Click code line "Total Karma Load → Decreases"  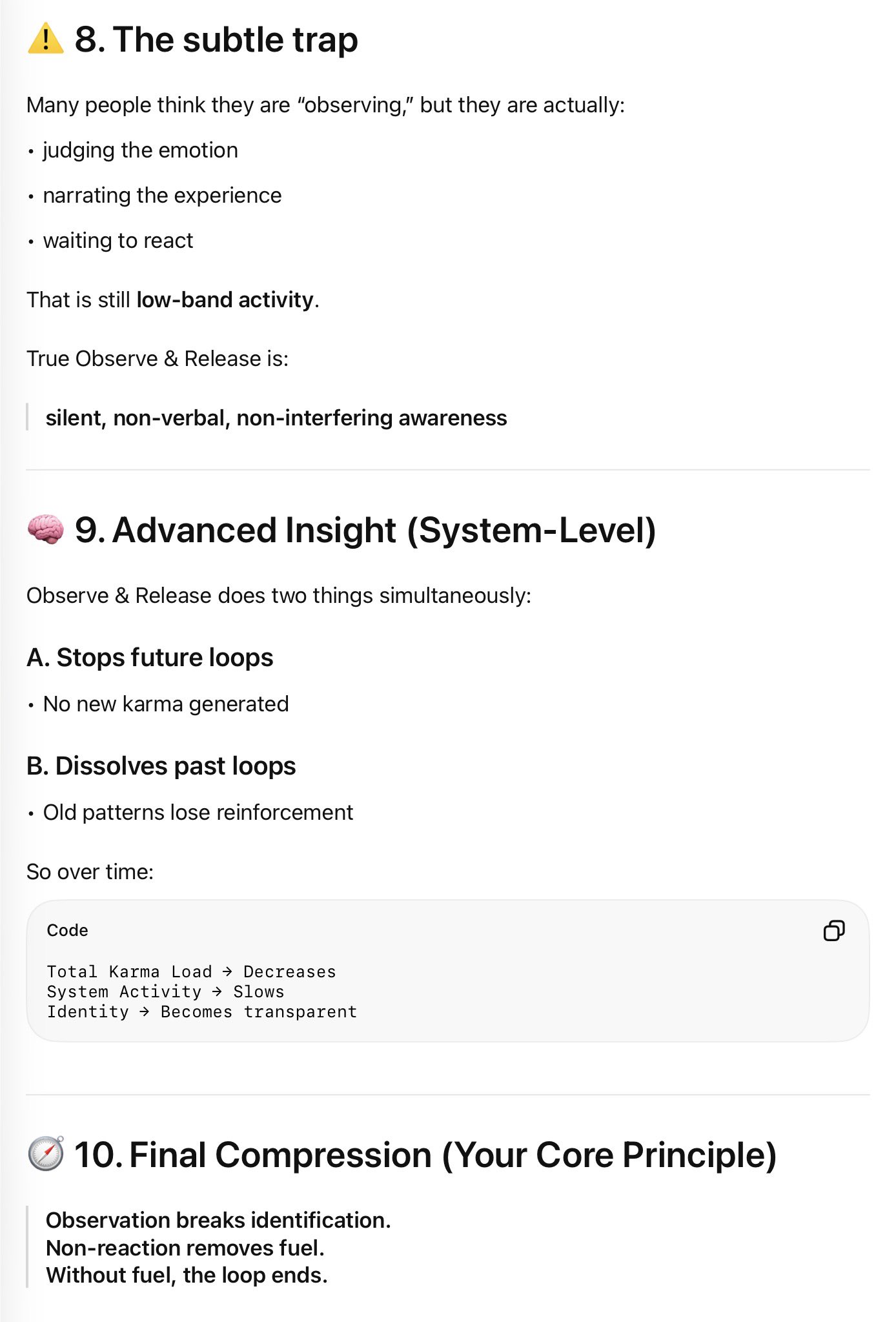[x=191, y=971]
